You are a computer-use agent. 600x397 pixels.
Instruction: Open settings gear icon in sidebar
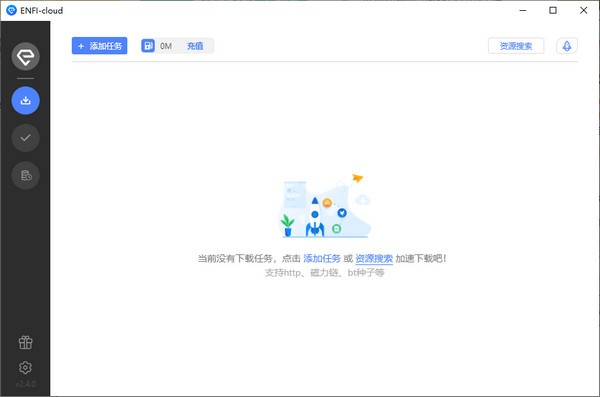(x=25, y=368)
